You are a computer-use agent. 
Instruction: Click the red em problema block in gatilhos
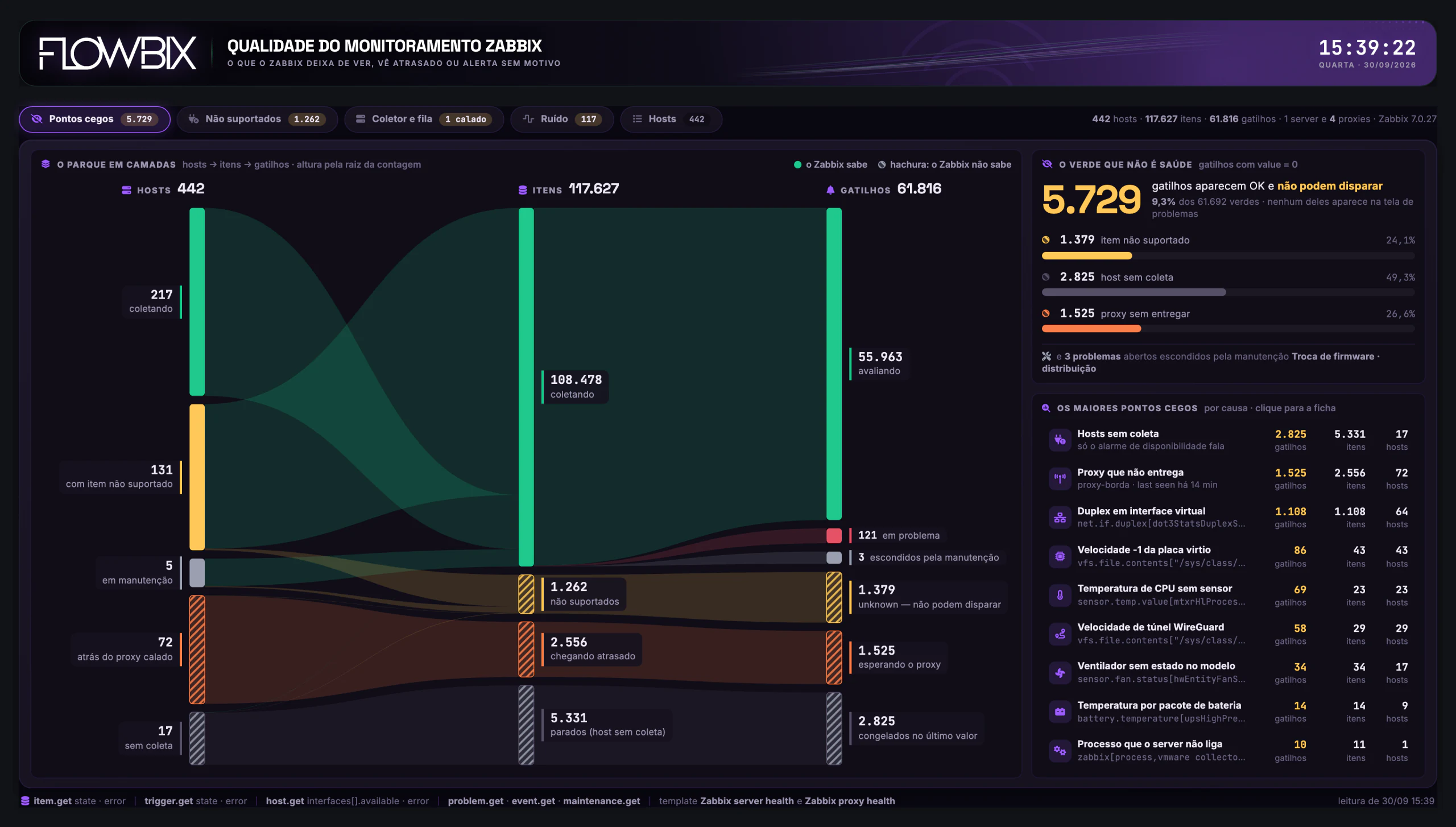pos(834,535)
